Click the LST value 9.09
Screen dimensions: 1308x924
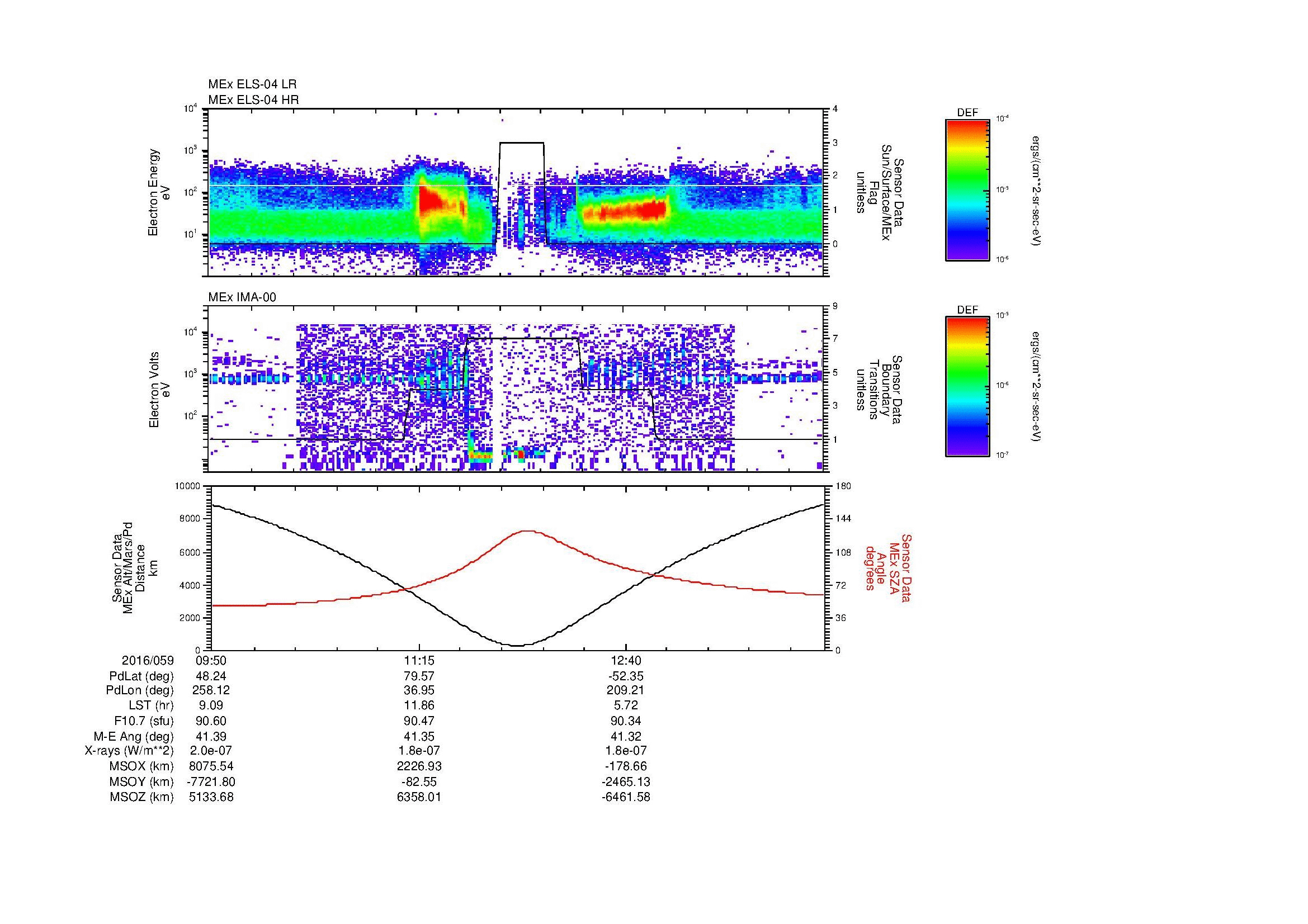(211, 705)
